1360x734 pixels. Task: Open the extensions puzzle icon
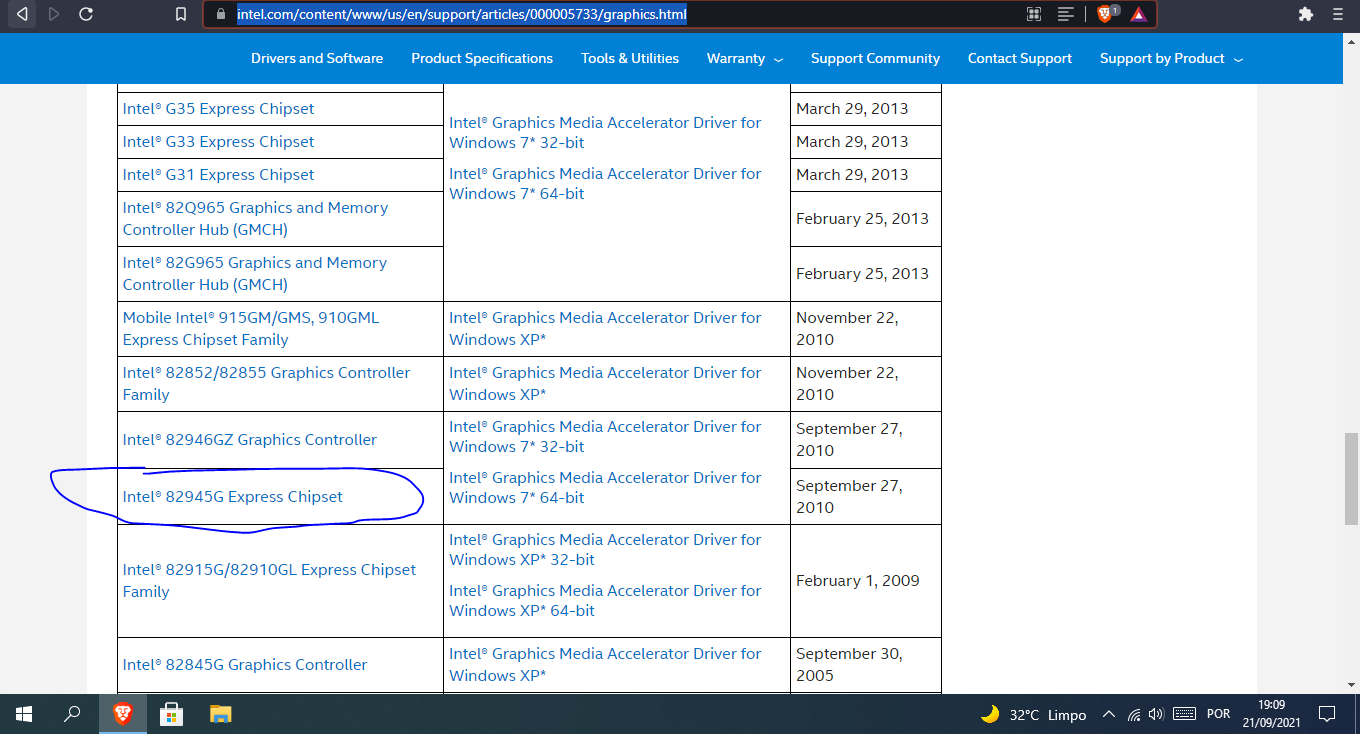[1305, 14]
